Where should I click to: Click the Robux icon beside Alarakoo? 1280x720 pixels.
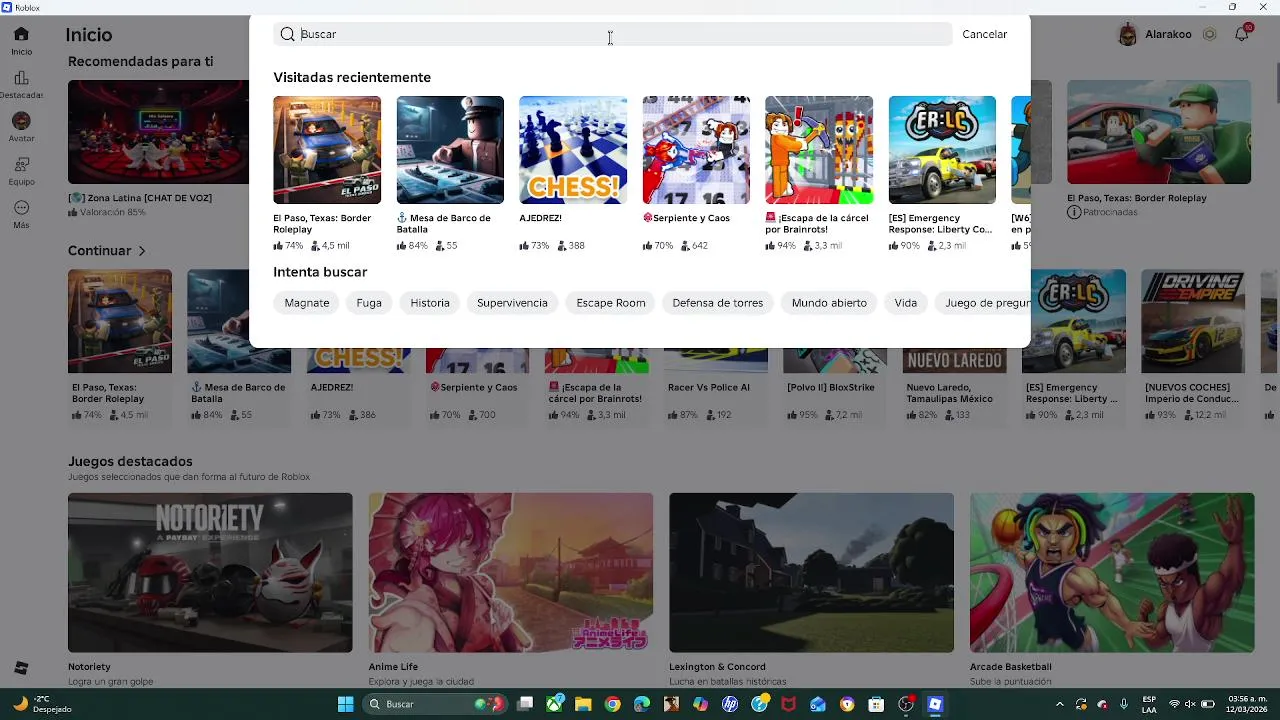pyautogui.click(x=1209, y=34)
